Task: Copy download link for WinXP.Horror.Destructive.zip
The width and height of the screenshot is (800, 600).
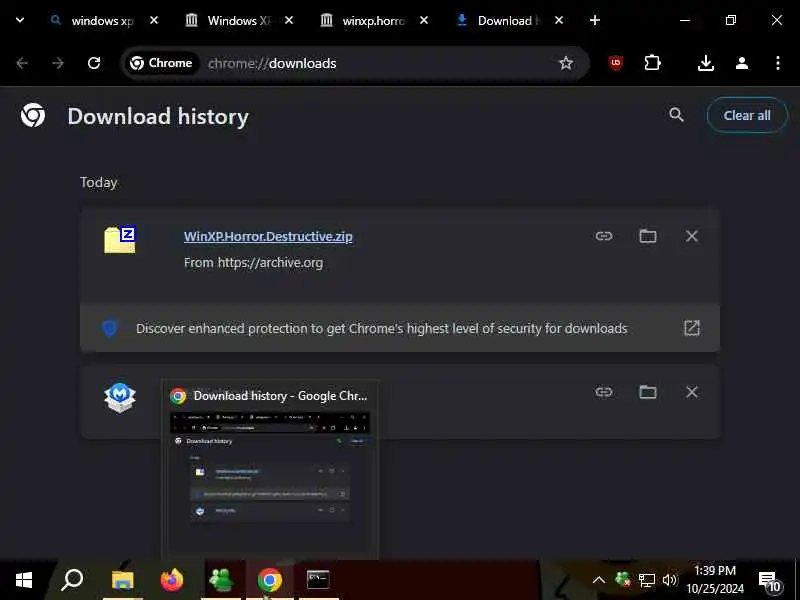Action: coord(604,236)
